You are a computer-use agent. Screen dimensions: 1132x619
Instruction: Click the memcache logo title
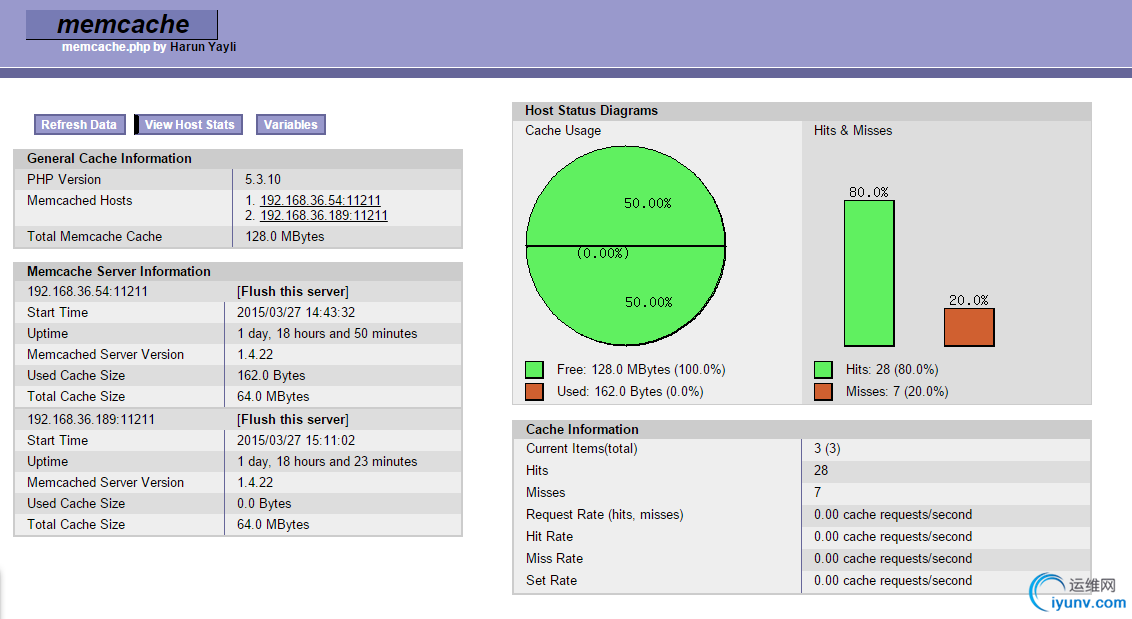tap(122, 25)
